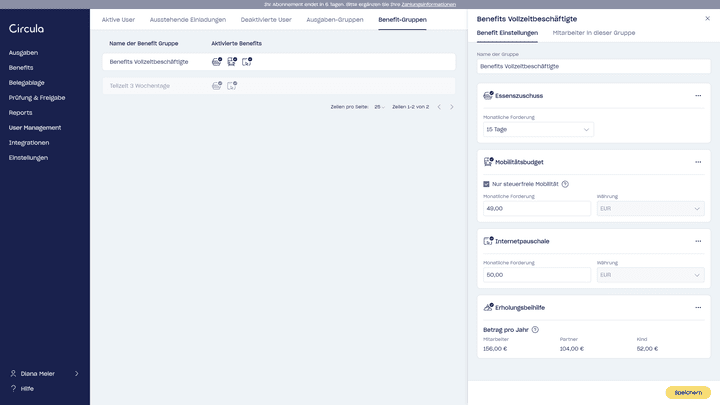Change rows per page dropdown showing 25
This screenshot has width=720, height=405.
pyautogui.click(x=379, y=106)
